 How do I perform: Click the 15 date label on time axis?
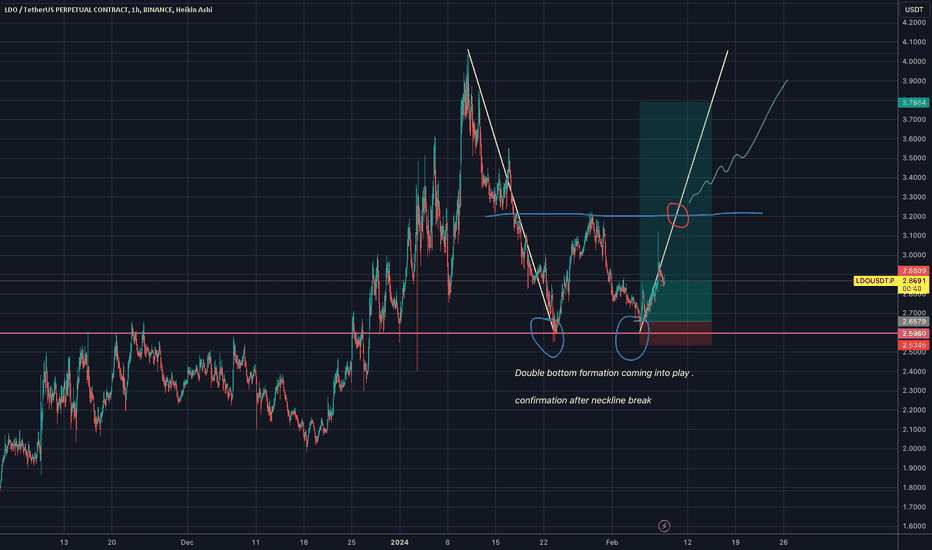(496, 542)
